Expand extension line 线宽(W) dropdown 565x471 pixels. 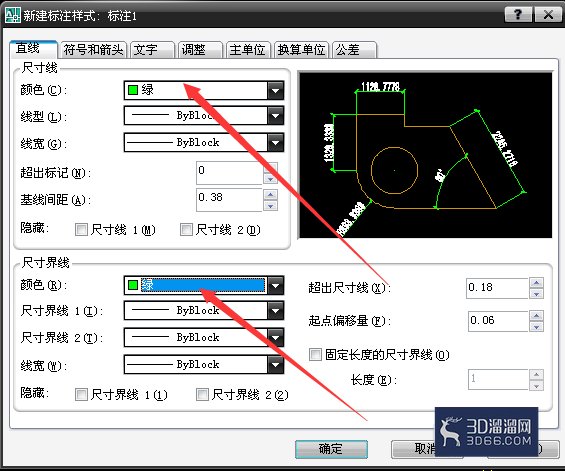click(276, 365)
